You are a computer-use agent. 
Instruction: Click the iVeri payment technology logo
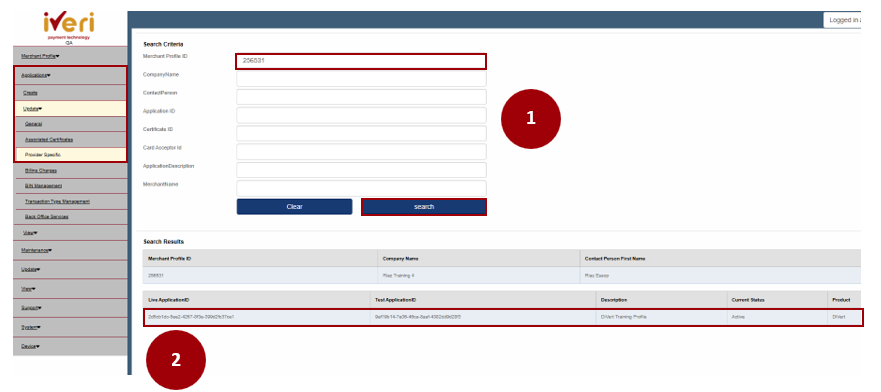(69, 25)
